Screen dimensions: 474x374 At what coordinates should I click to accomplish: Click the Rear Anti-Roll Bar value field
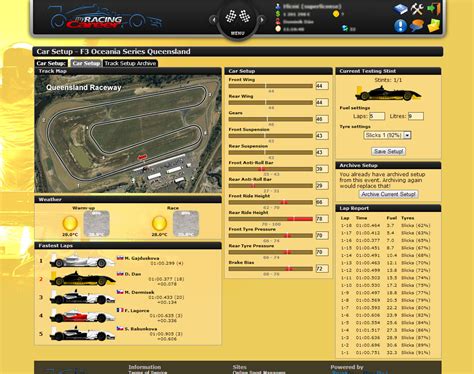pyautogui.click(x=322, y=186)
